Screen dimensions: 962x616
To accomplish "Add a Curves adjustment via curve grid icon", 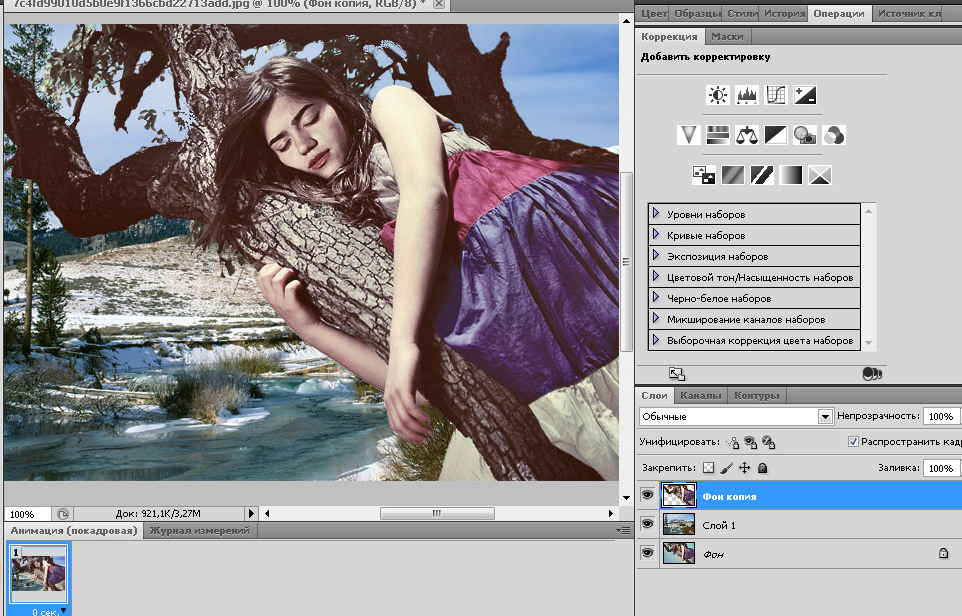I will [x=776, y=95].
